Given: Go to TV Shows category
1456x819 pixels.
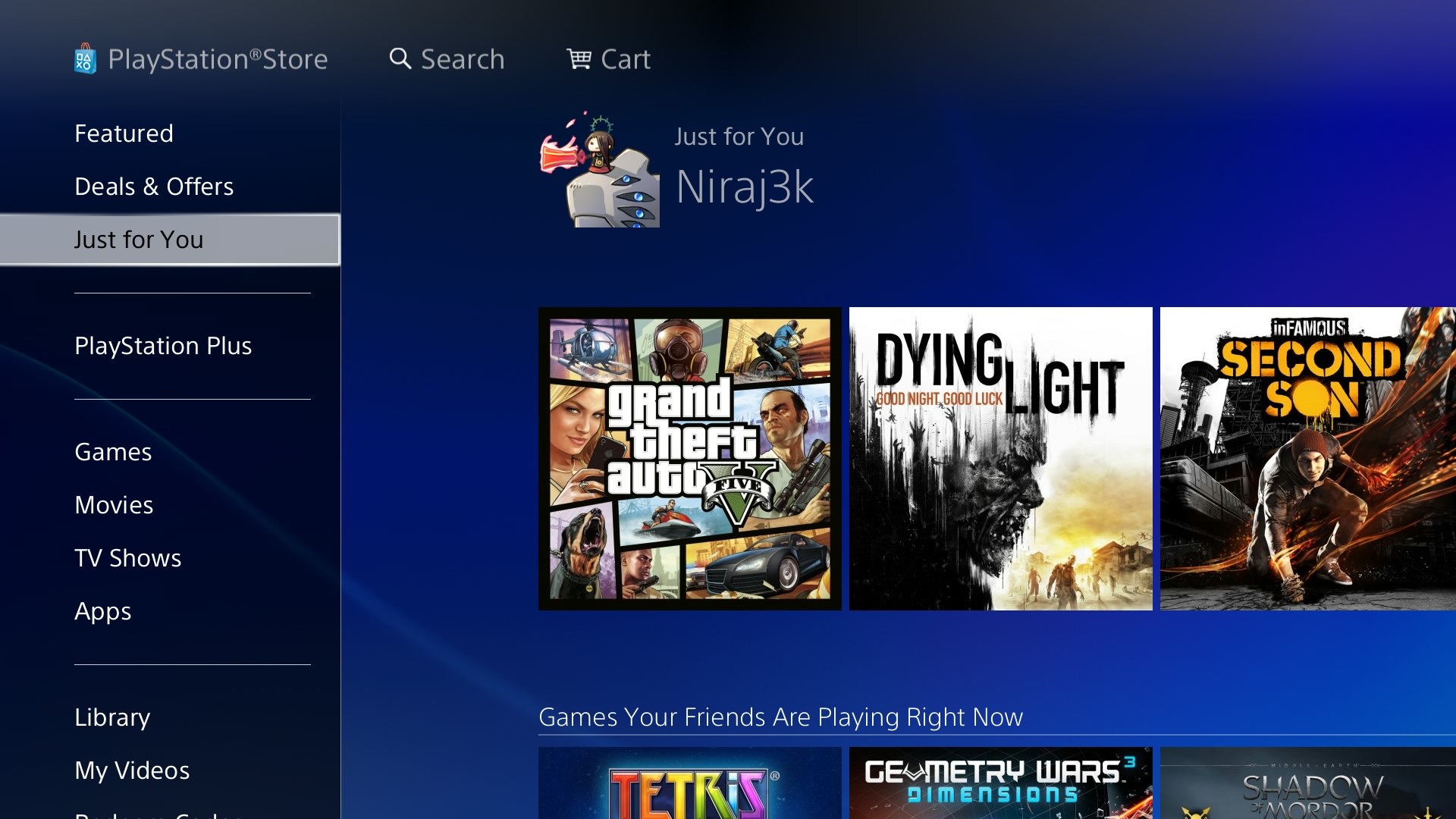Looking at the screenshot, I should (127, 558).
